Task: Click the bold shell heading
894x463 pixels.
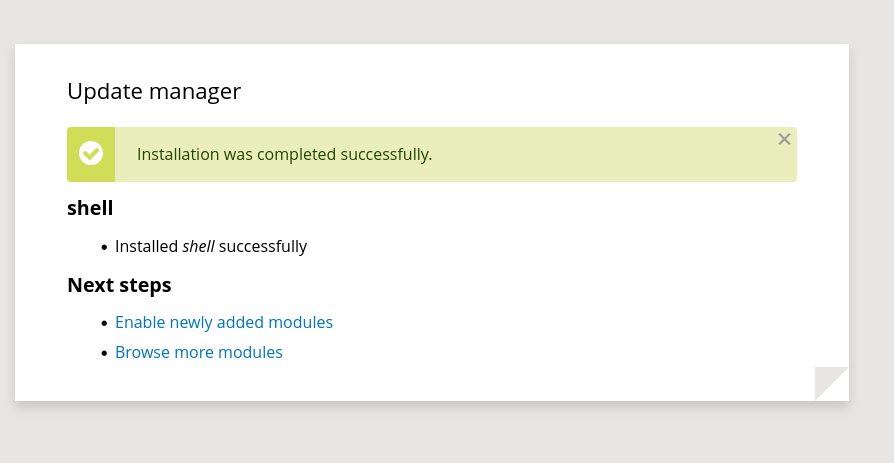Action: click(x=90, y=208)
